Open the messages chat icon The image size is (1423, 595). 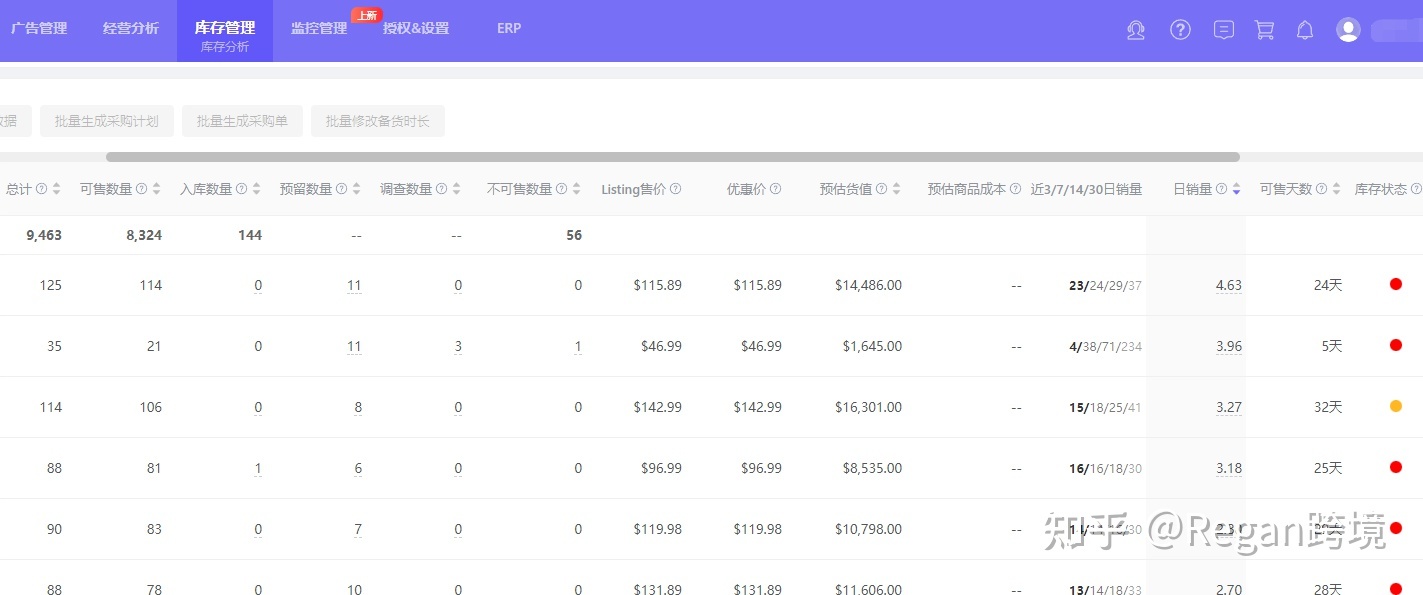(1223, 30)
